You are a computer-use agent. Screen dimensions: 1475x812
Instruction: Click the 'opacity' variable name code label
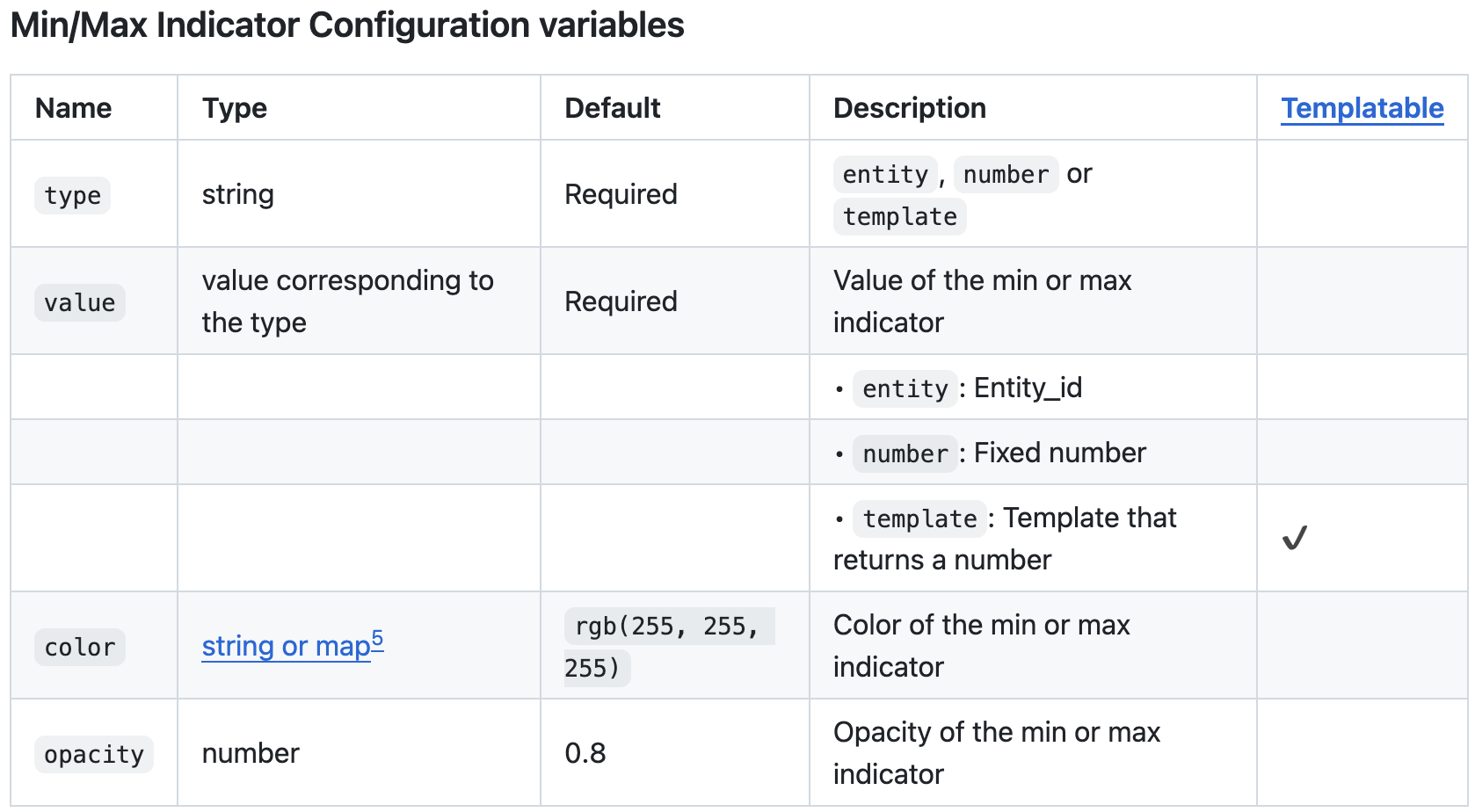94,754
